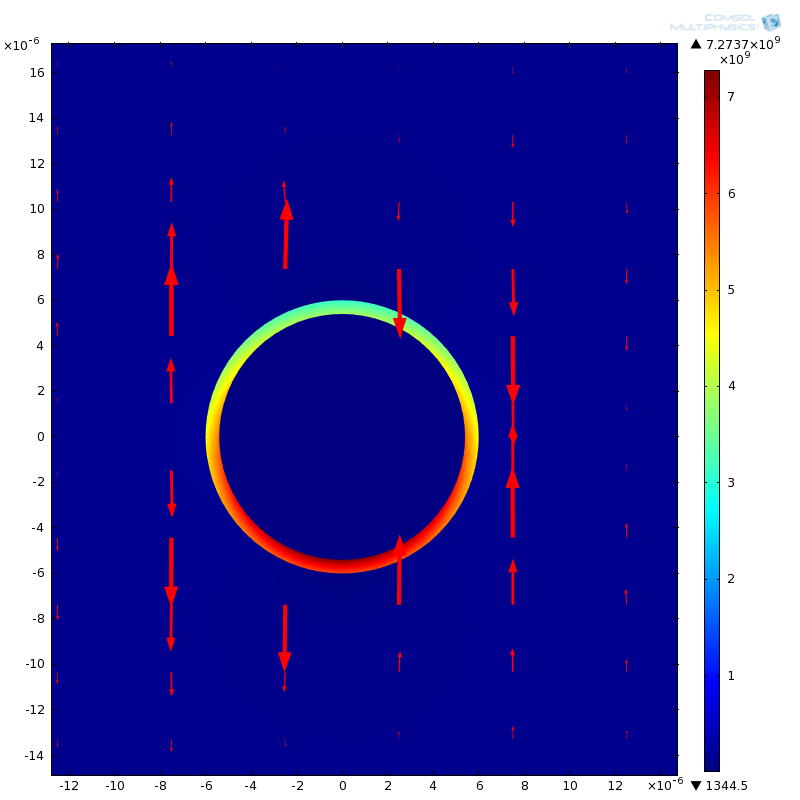Click the downward triangle minimum marker below legend
Viewport: 800px width, 800px height.
tap(696, 785)
